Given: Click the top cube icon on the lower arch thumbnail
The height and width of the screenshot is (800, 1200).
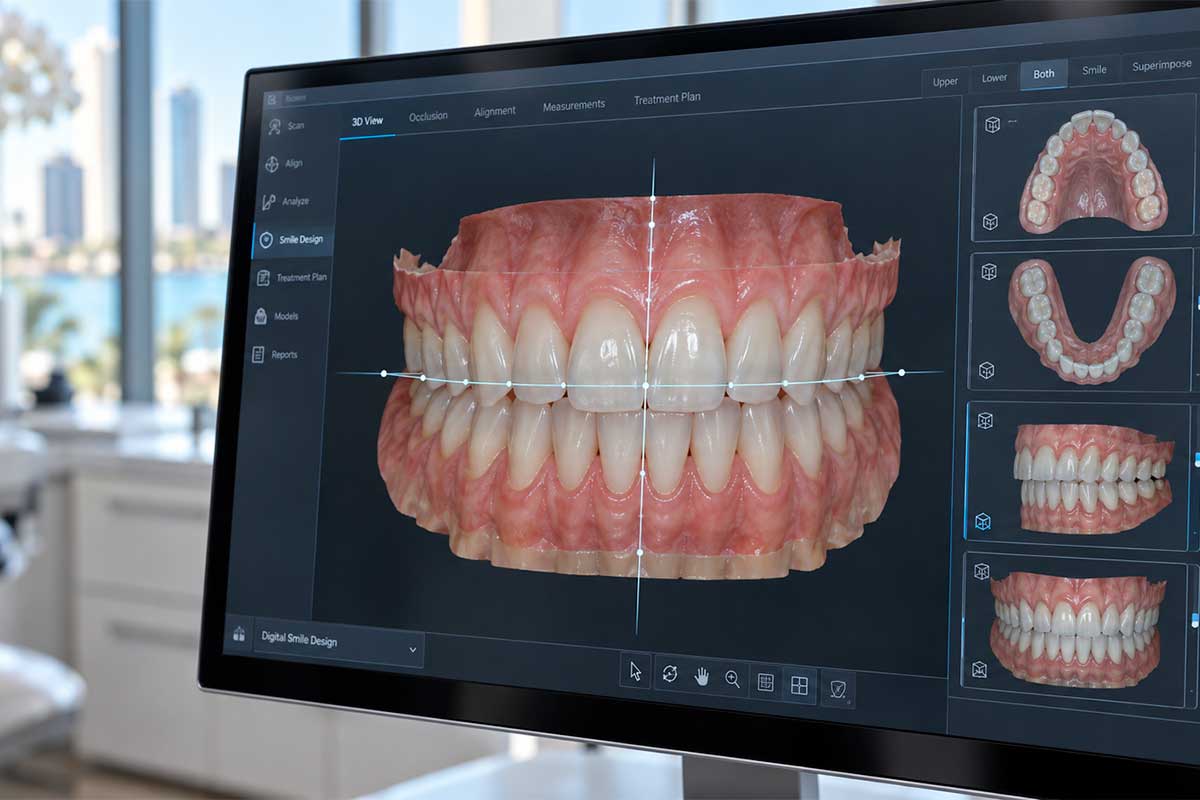Looking at the screenshot, I should coord(989,272).
